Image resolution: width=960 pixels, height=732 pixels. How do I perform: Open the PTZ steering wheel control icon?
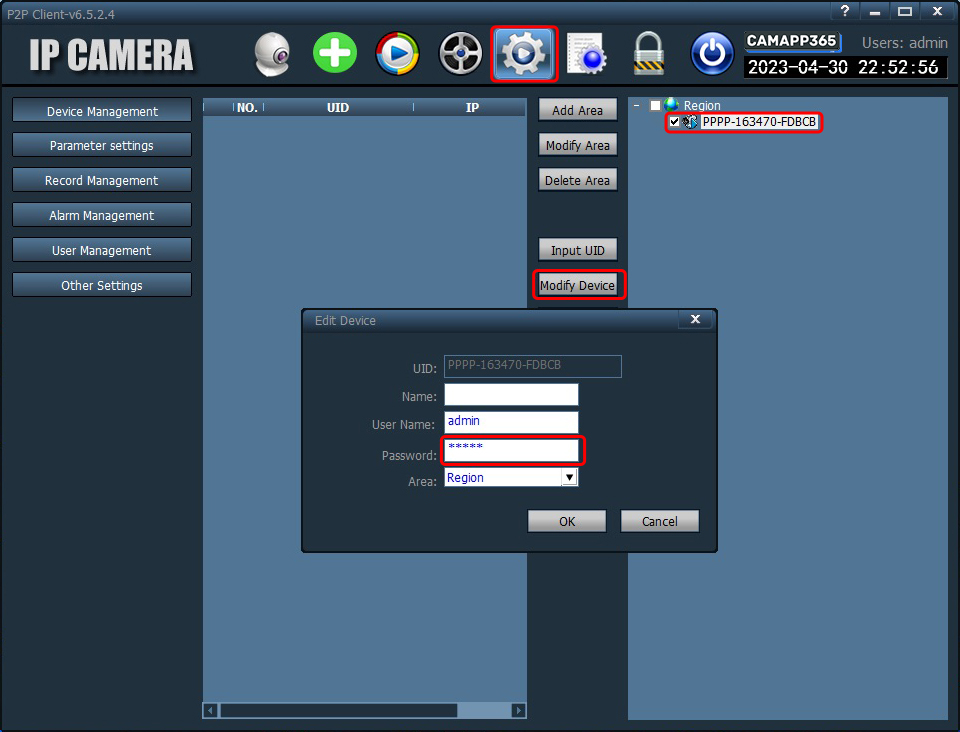click(x=460, y=54)
